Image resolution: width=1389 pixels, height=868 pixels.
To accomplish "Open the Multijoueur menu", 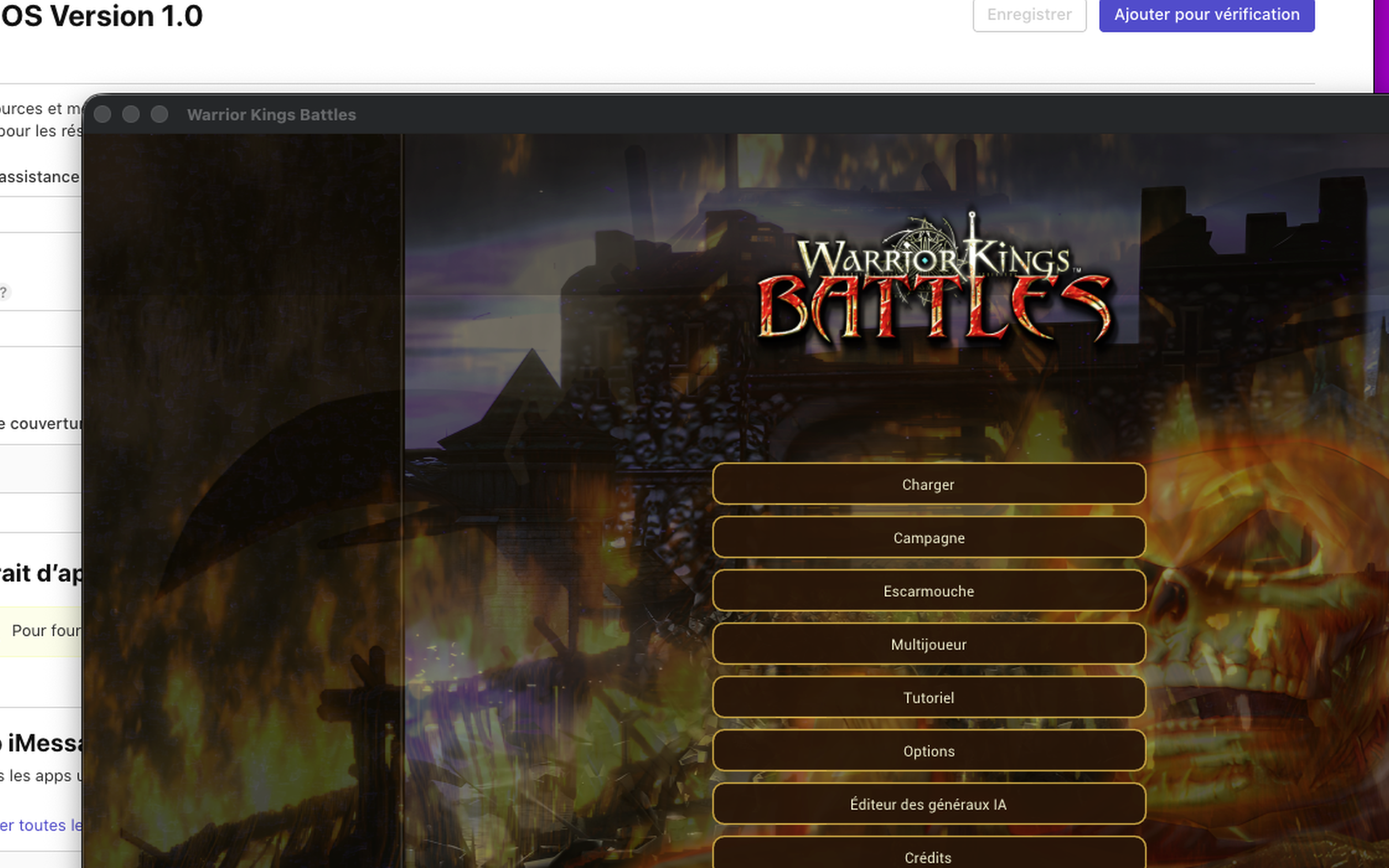I will click(929, 644).
